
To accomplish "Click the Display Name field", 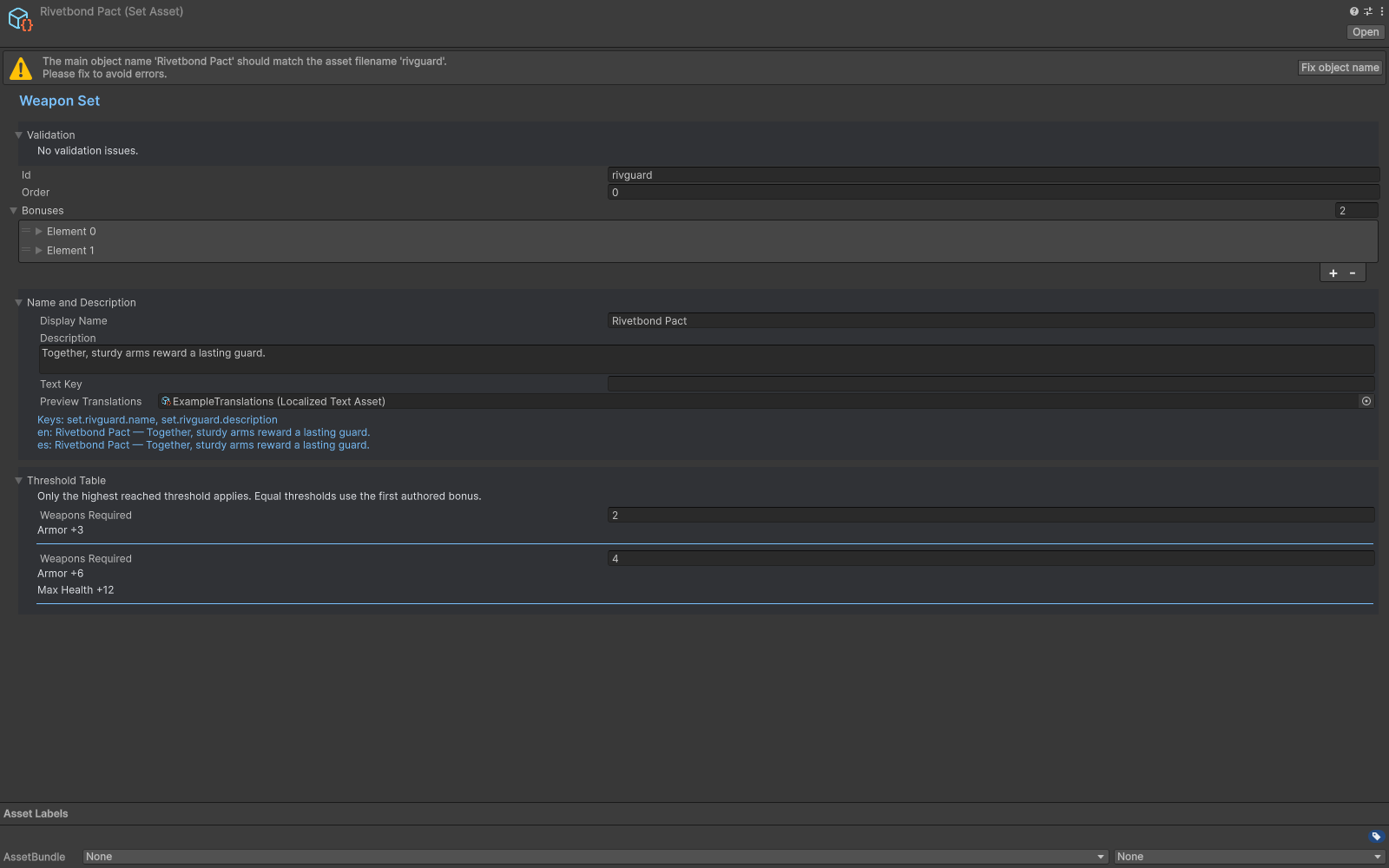I will (x=991, y=320).
